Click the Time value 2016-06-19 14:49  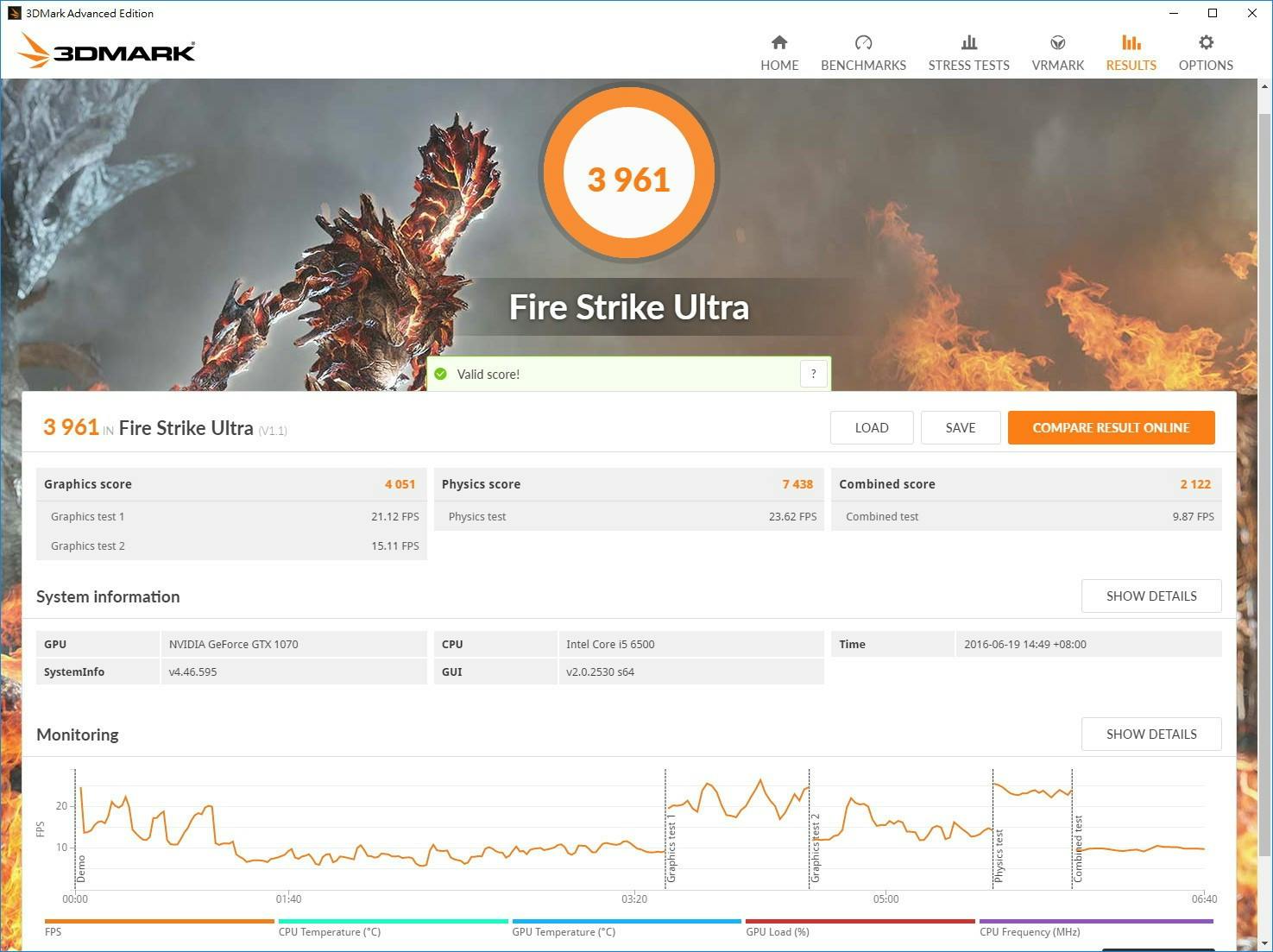(x=1024, y=644)
